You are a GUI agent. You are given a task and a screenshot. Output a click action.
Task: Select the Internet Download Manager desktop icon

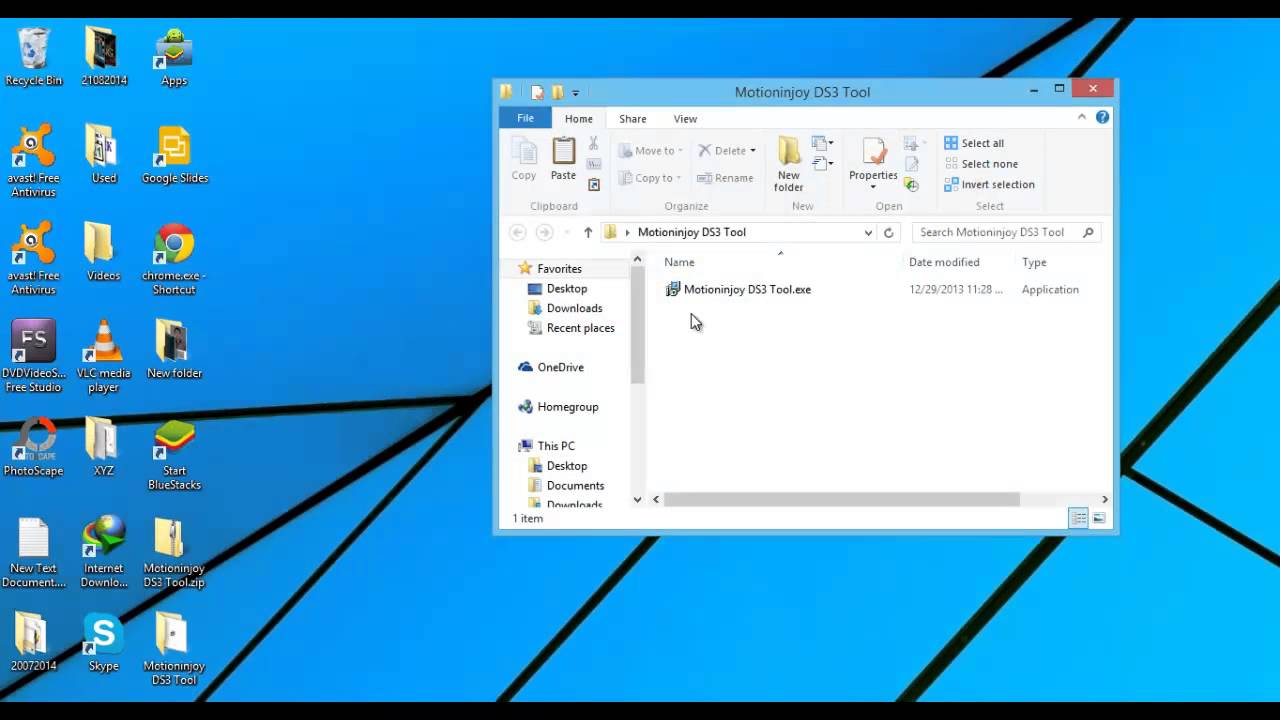104,552
